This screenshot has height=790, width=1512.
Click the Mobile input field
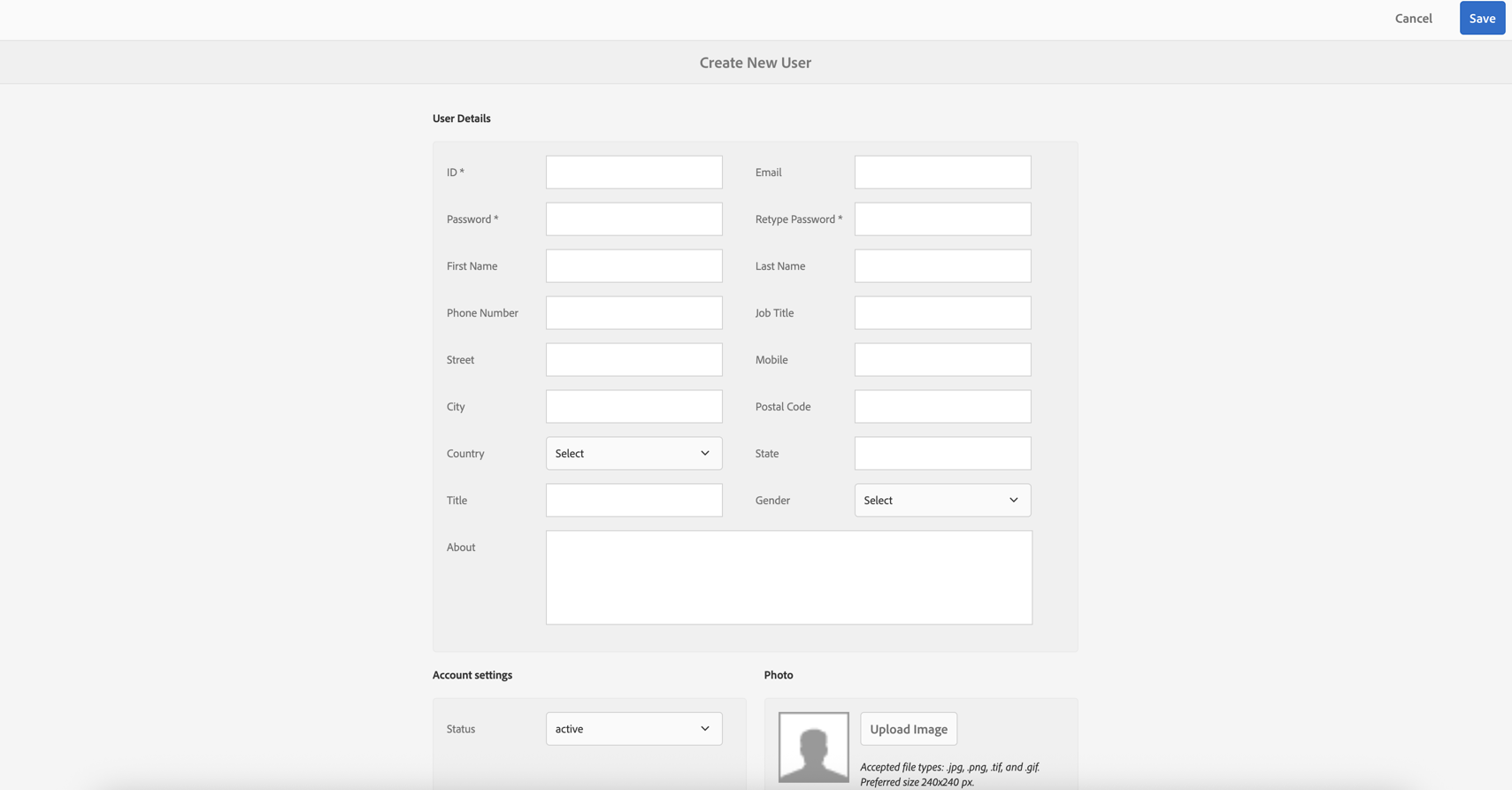point(942,359)
